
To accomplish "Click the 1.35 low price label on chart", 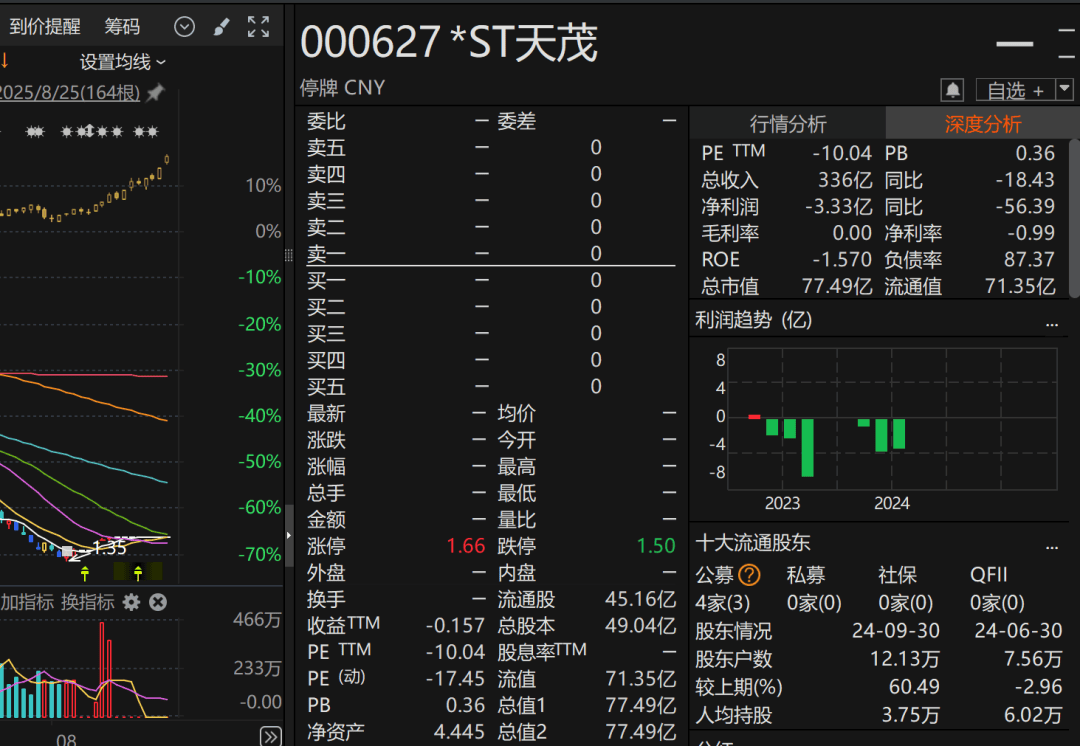I will [x=110, y=548].
